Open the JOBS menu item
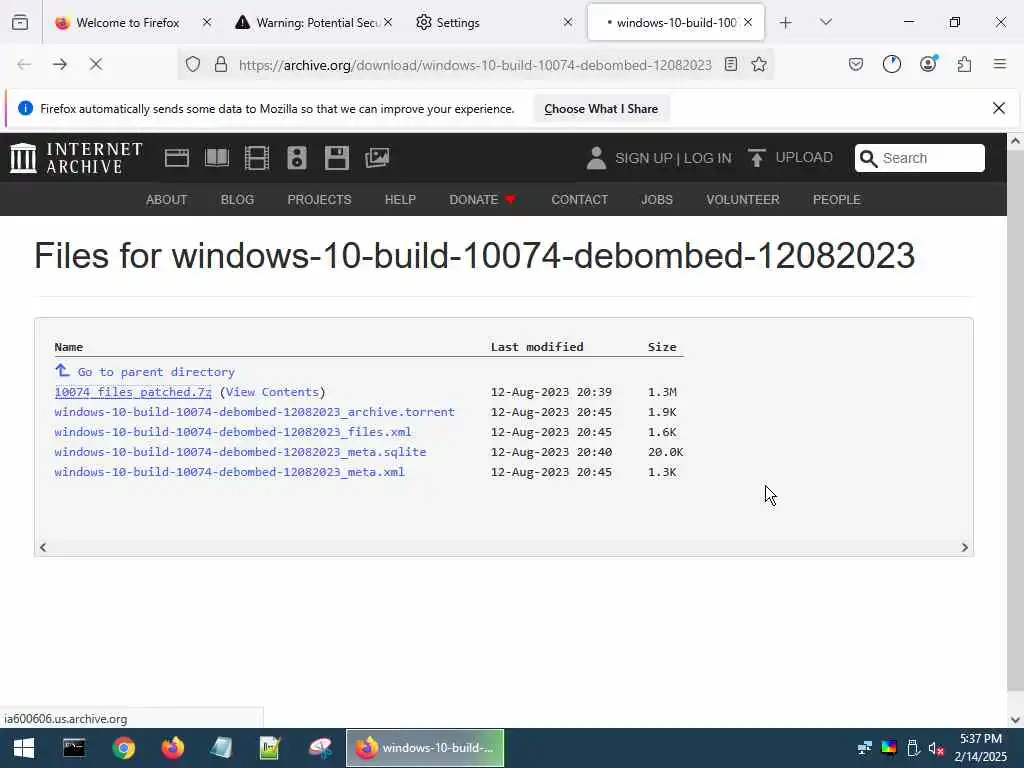 coord(657,200)
